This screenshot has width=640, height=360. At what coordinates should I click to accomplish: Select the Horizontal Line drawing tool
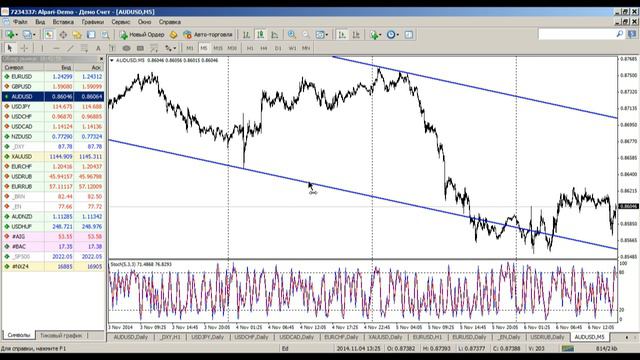click(x=56, y=48)
